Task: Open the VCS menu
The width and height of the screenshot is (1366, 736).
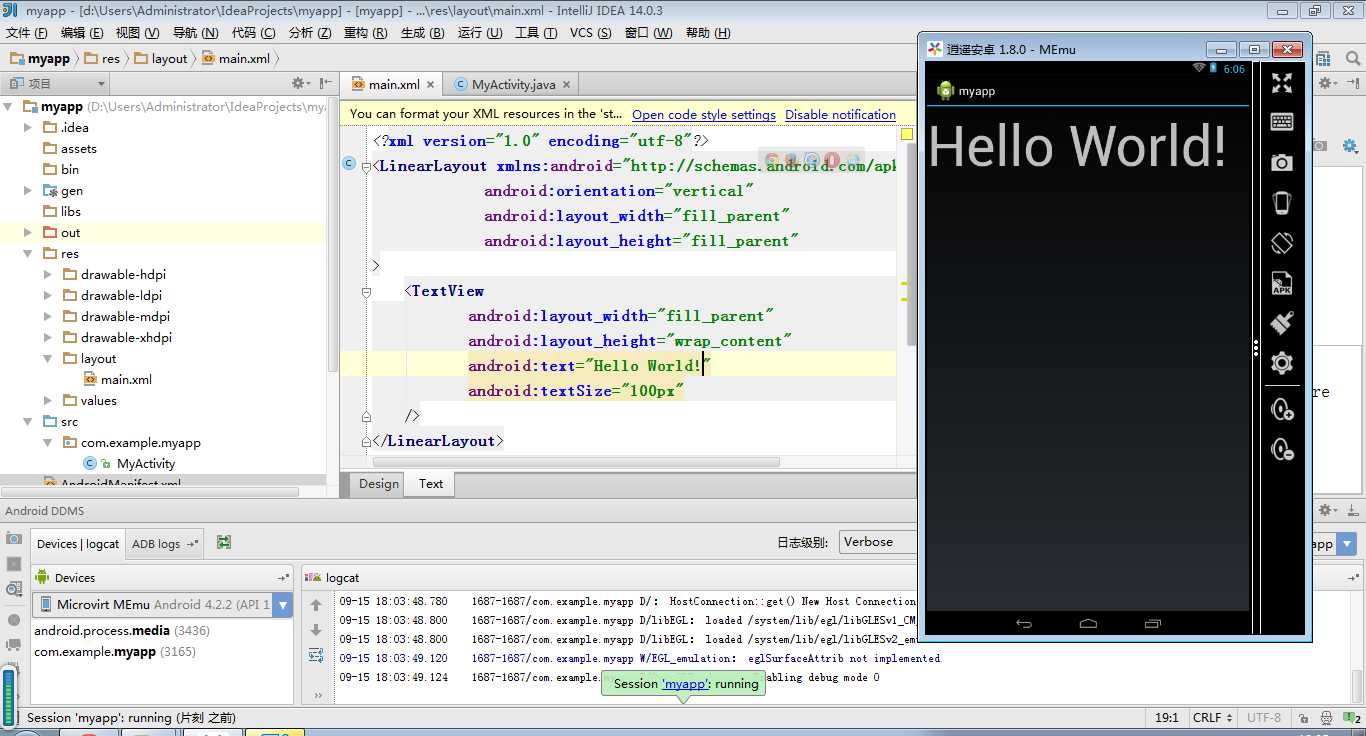Action: pos(590,32)
